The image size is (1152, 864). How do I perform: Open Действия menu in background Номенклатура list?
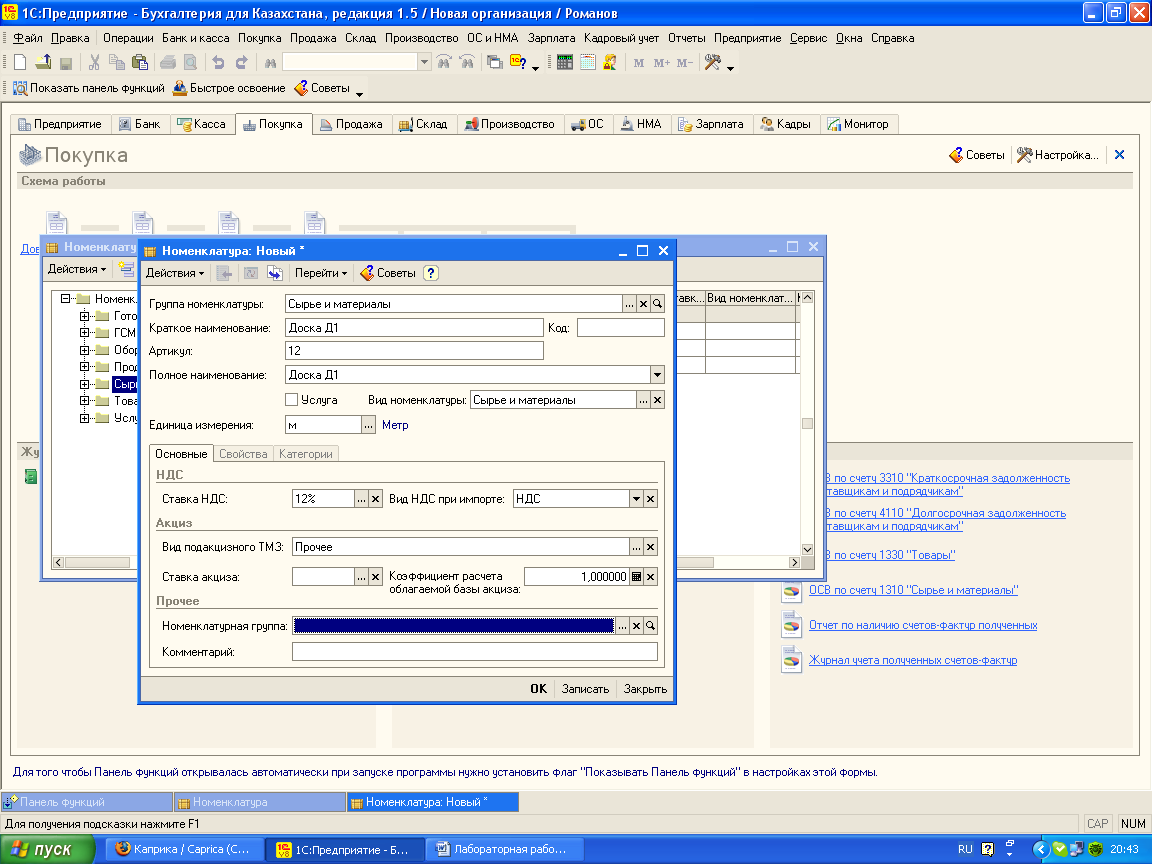pyautogui.click(x=76, y=270)
